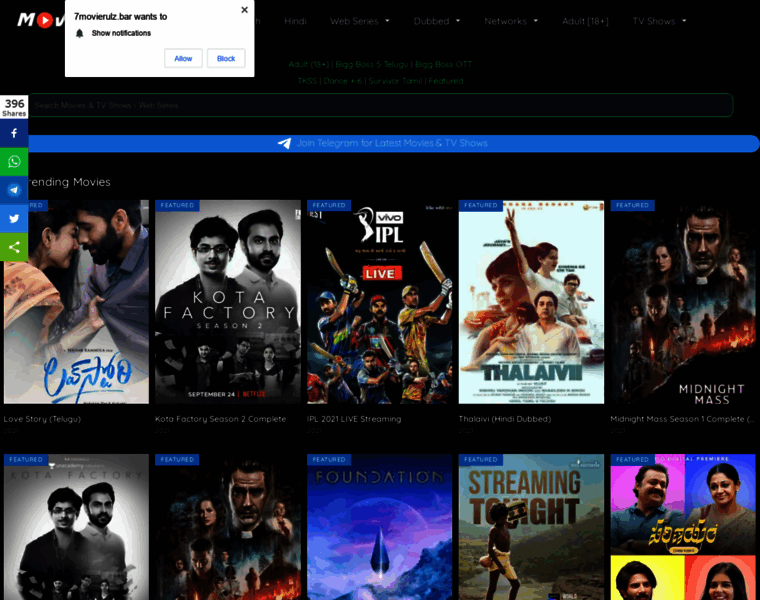Open the second-row Kota Factory poster
Image resolution: width=760 pixels, height=600 pixels.
[76, 527]
